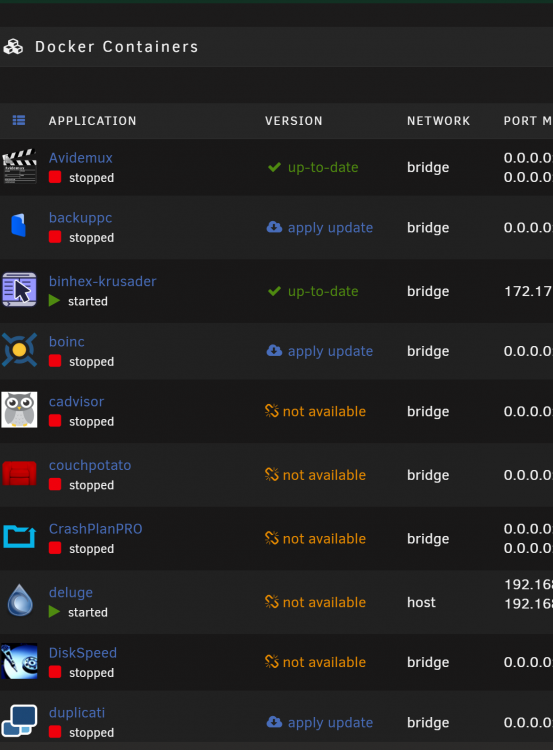
Task: Apply update for backuppc
Action: (x=330, y=228)
